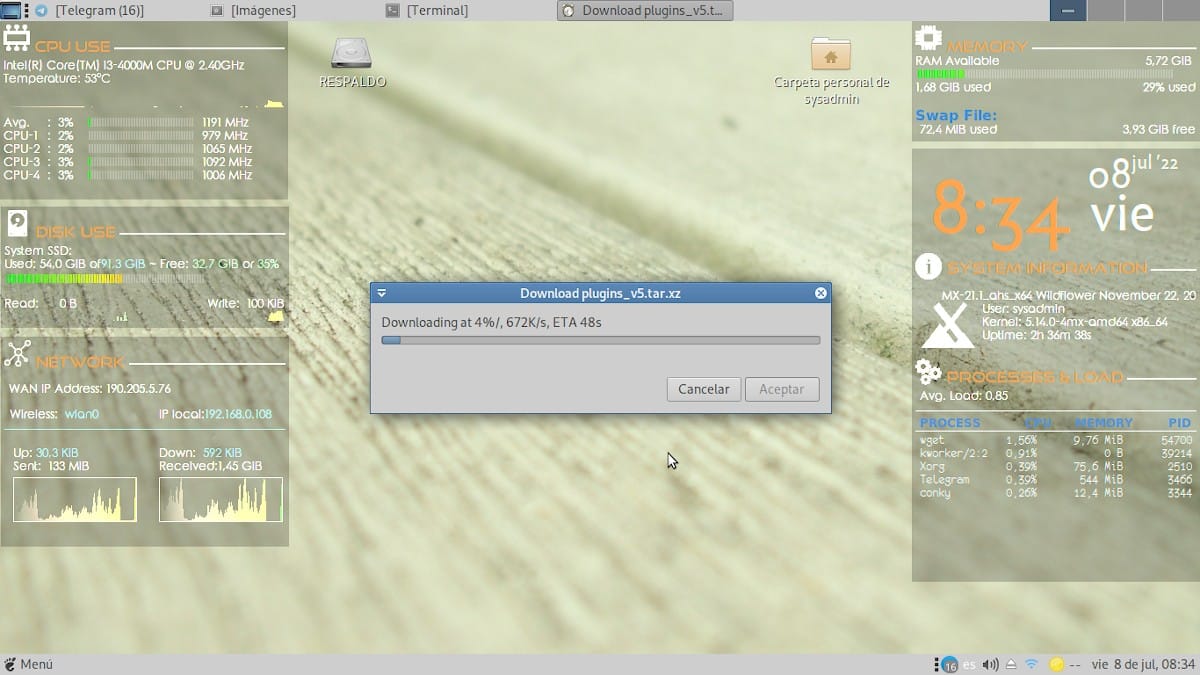This screenshot has width=1200, height=675.
Task: Click the CPU chip icon in Conky
Action: [x=17, y=40]
